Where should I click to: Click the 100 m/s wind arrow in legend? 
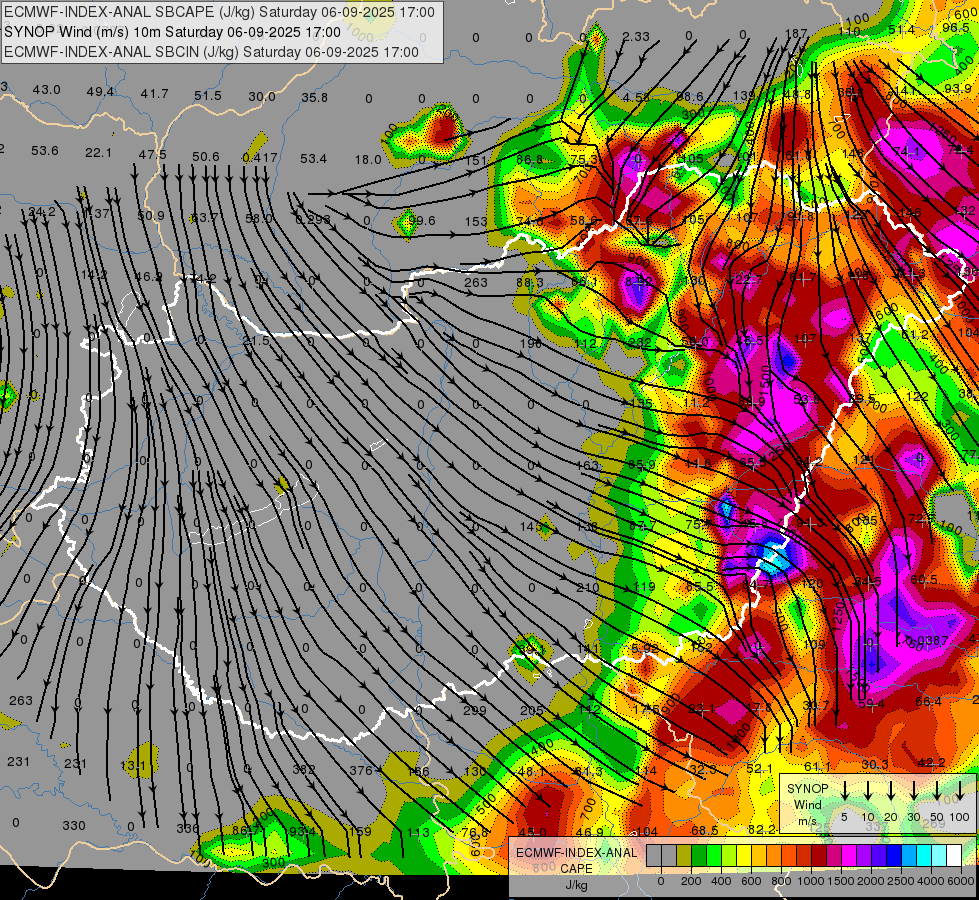[x=960, y=791]
